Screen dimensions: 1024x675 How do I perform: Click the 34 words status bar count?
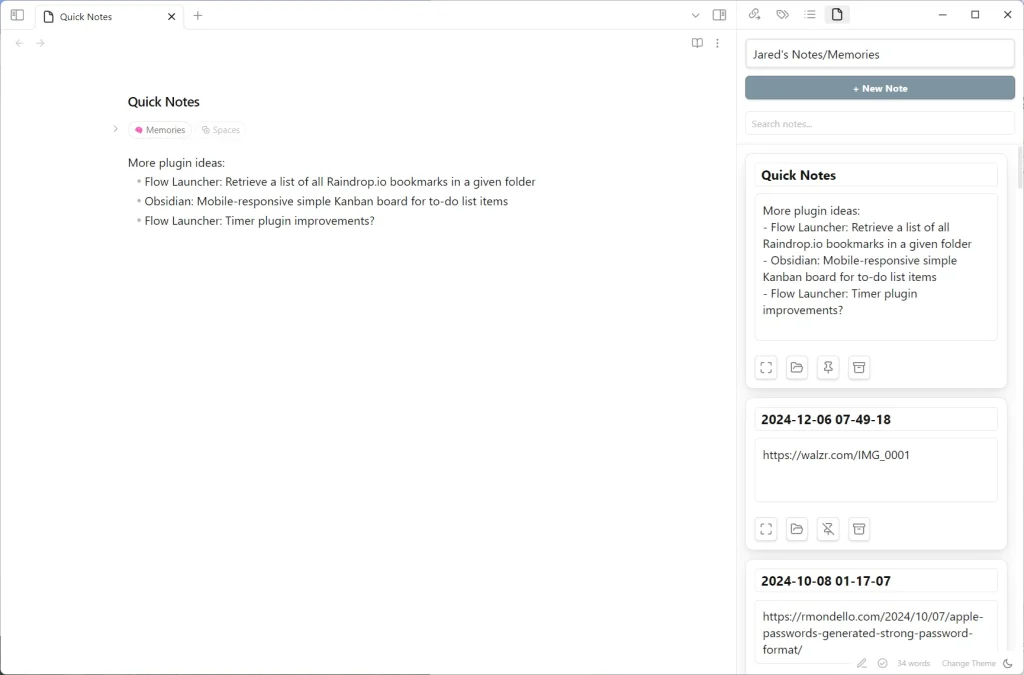[913, 663]
